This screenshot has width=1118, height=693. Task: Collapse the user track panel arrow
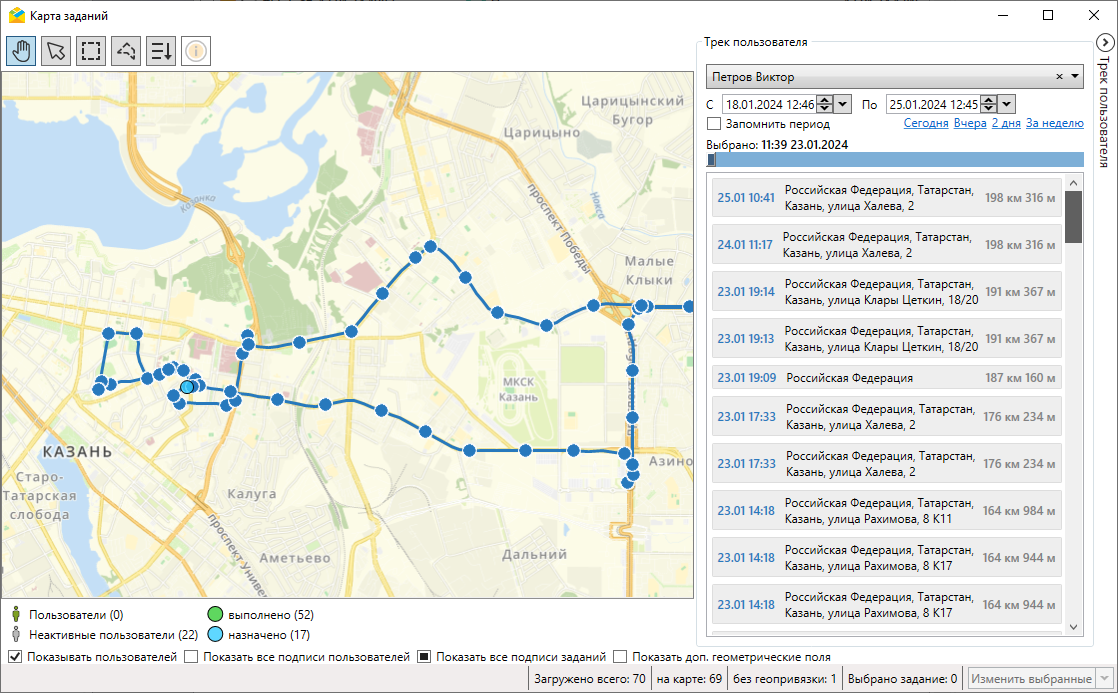(1104, 43)
